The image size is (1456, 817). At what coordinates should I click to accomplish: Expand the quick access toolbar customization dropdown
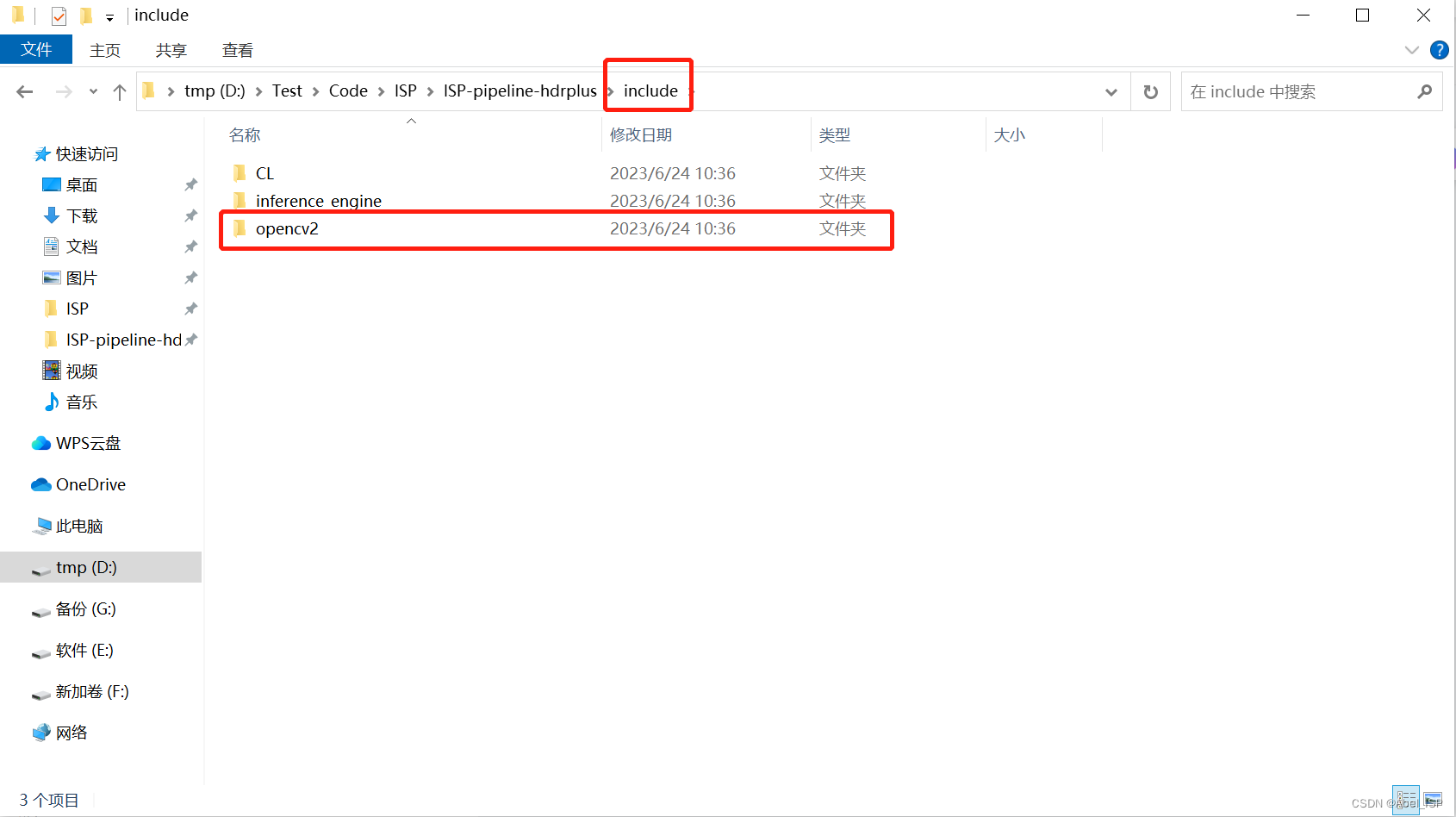tap(109, 16)
